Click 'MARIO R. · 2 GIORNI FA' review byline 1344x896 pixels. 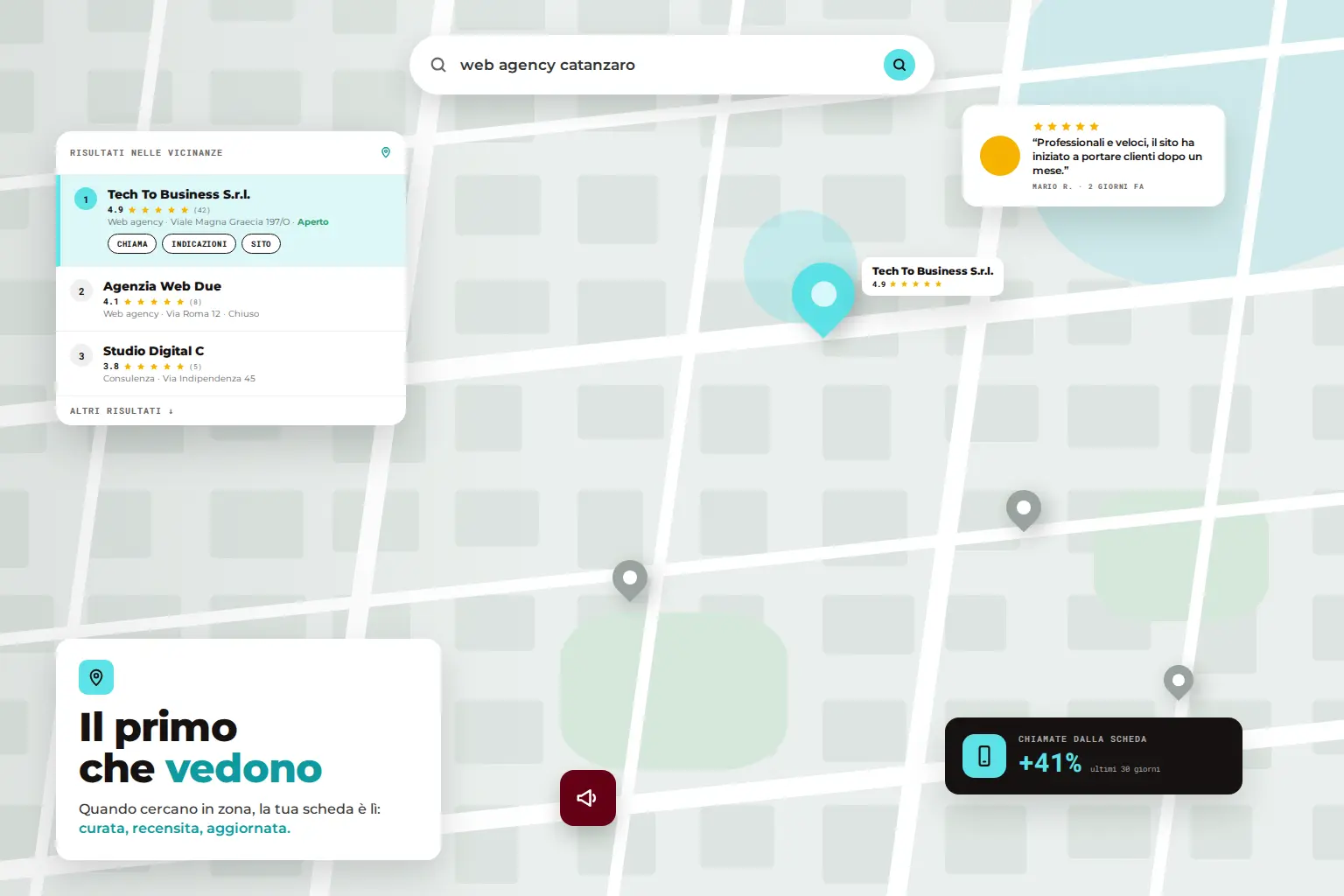pos(1088,186)
